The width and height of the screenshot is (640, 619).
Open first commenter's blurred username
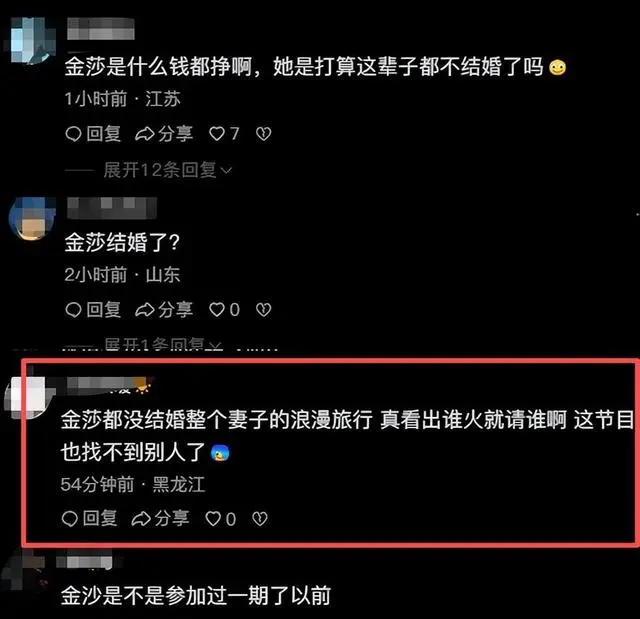pyautogui.click(x=101, y=29)
